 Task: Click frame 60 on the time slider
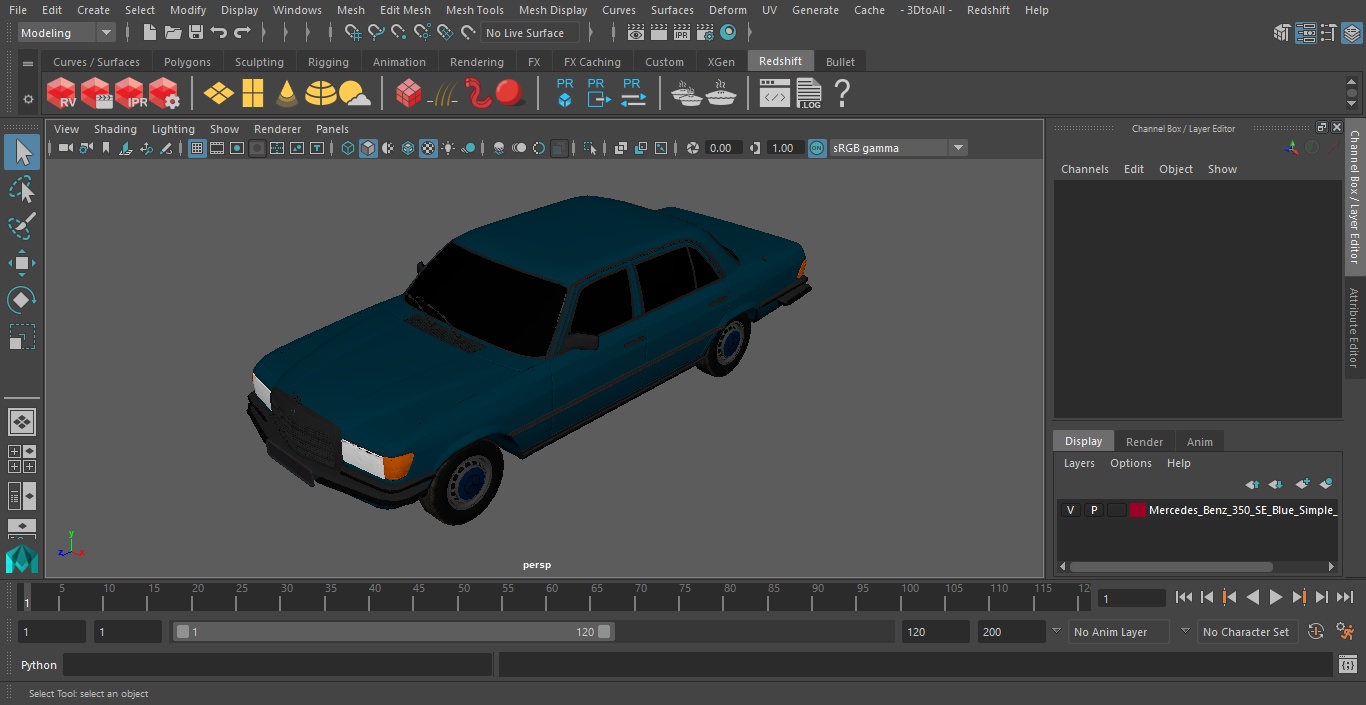pos(552,597)
